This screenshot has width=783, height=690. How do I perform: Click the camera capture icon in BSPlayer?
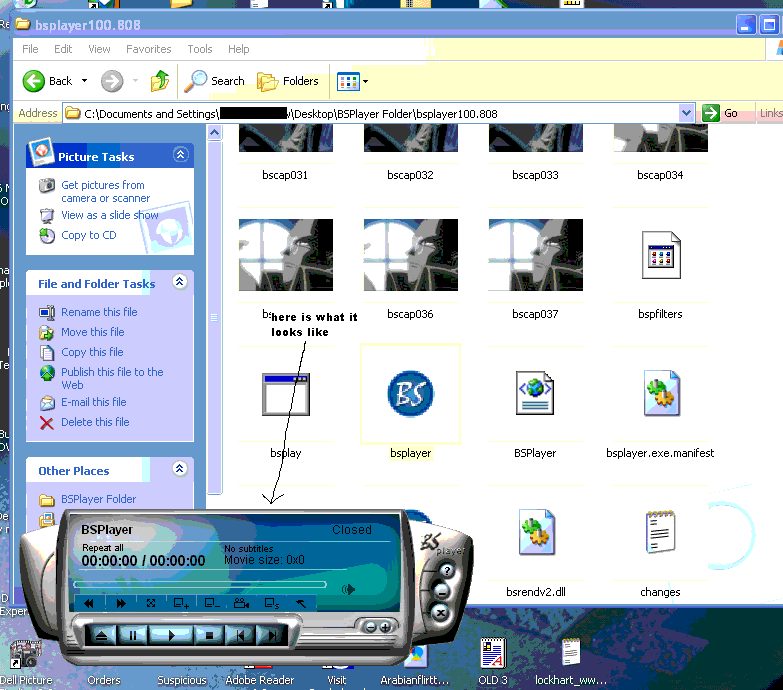(x=241, y=603)
